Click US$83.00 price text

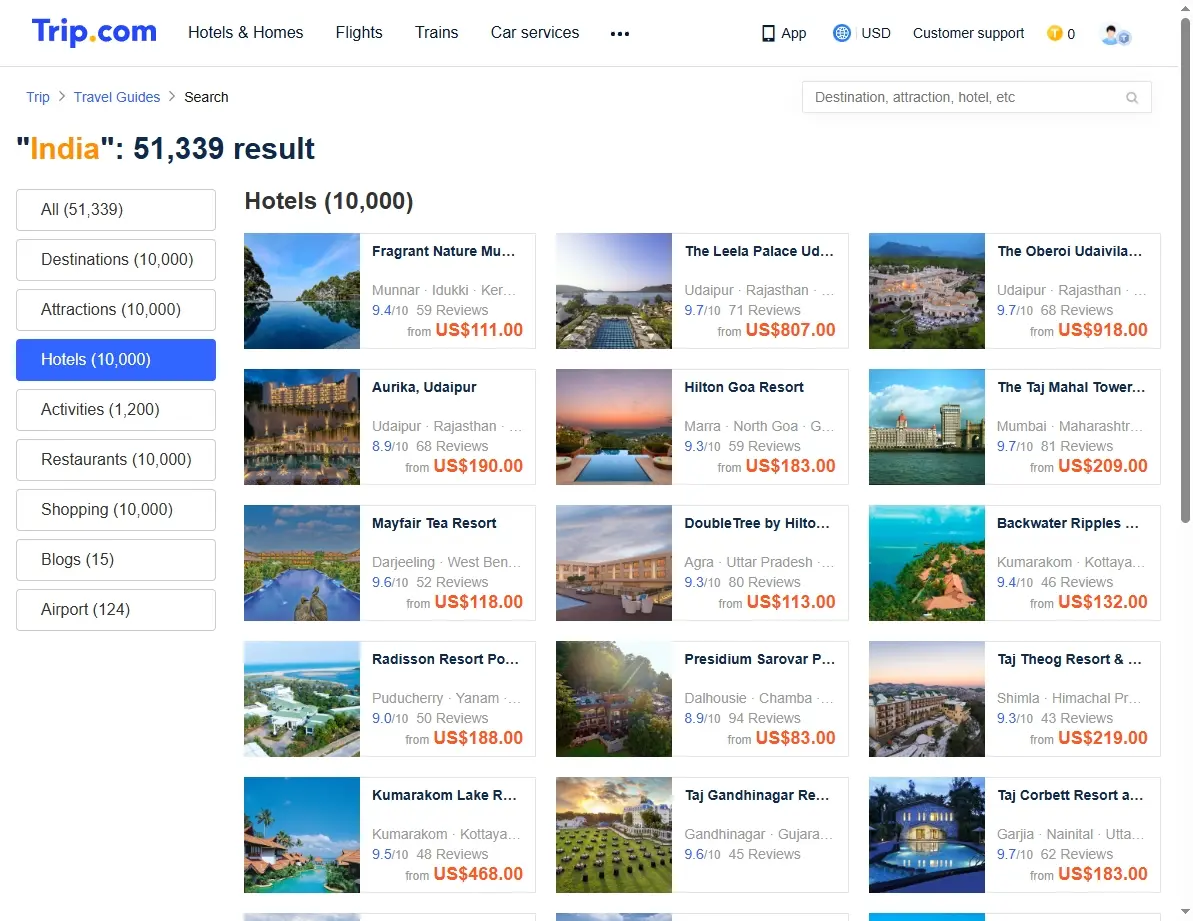796,738
